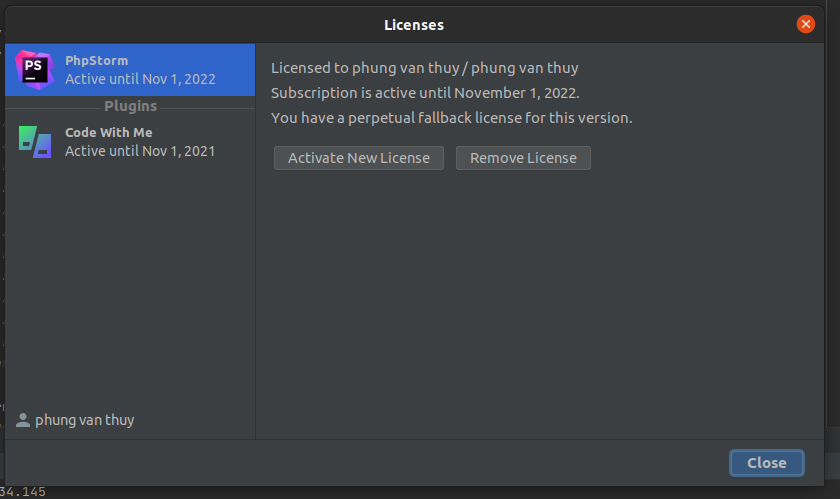Dismiss the dialog with the red X icon
The width and height of the screenshot is (840, 499).
tap(805, 24)
